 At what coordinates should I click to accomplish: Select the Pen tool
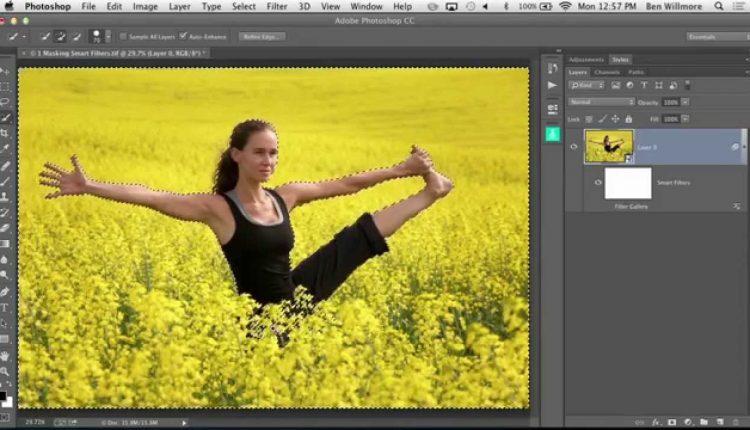(5, 292)
